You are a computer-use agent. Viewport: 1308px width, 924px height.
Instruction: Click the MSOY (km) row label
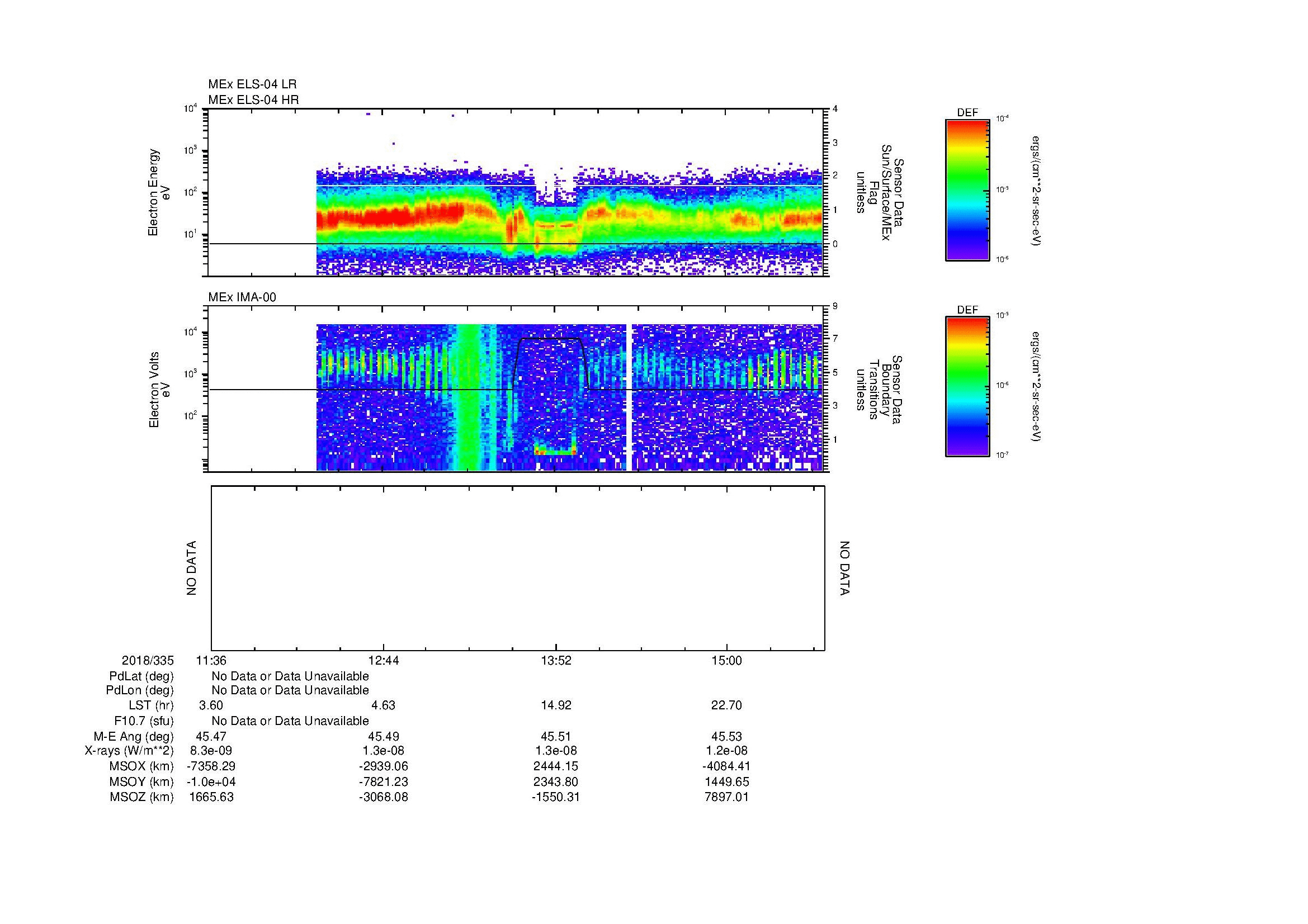141,781
